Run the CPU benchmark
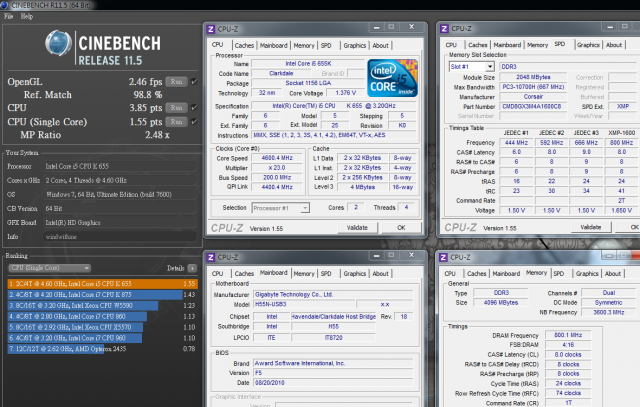640x407 pixels. [x=177, y=108]
